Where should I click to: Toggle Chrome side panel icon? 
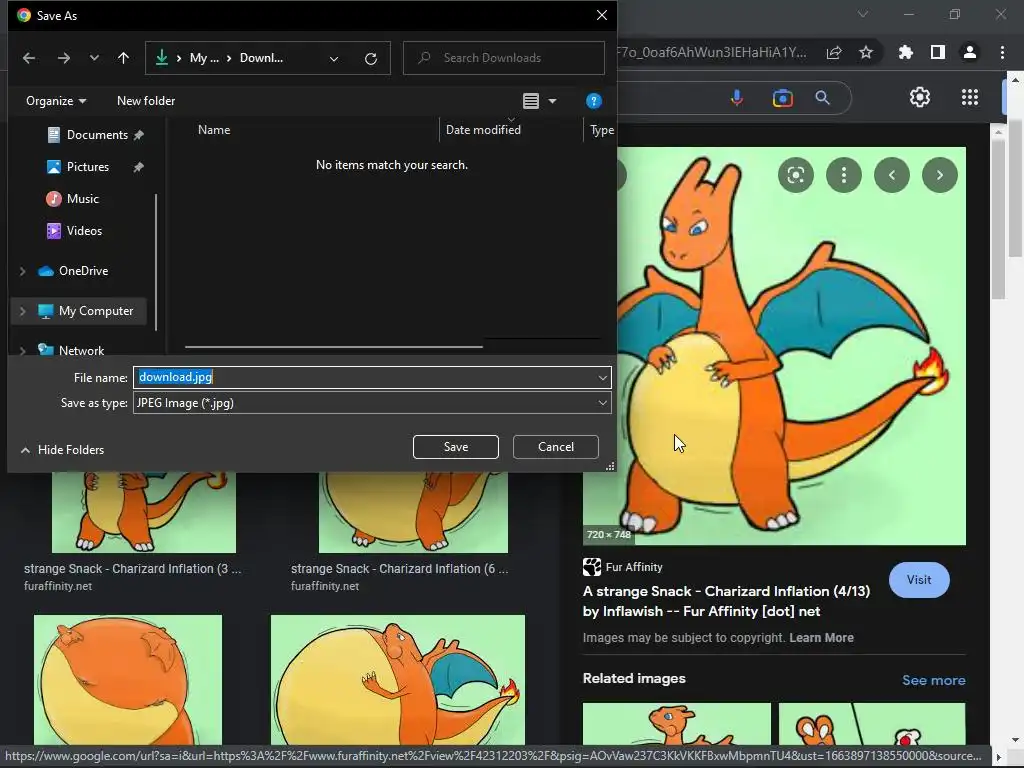[938, 52]
